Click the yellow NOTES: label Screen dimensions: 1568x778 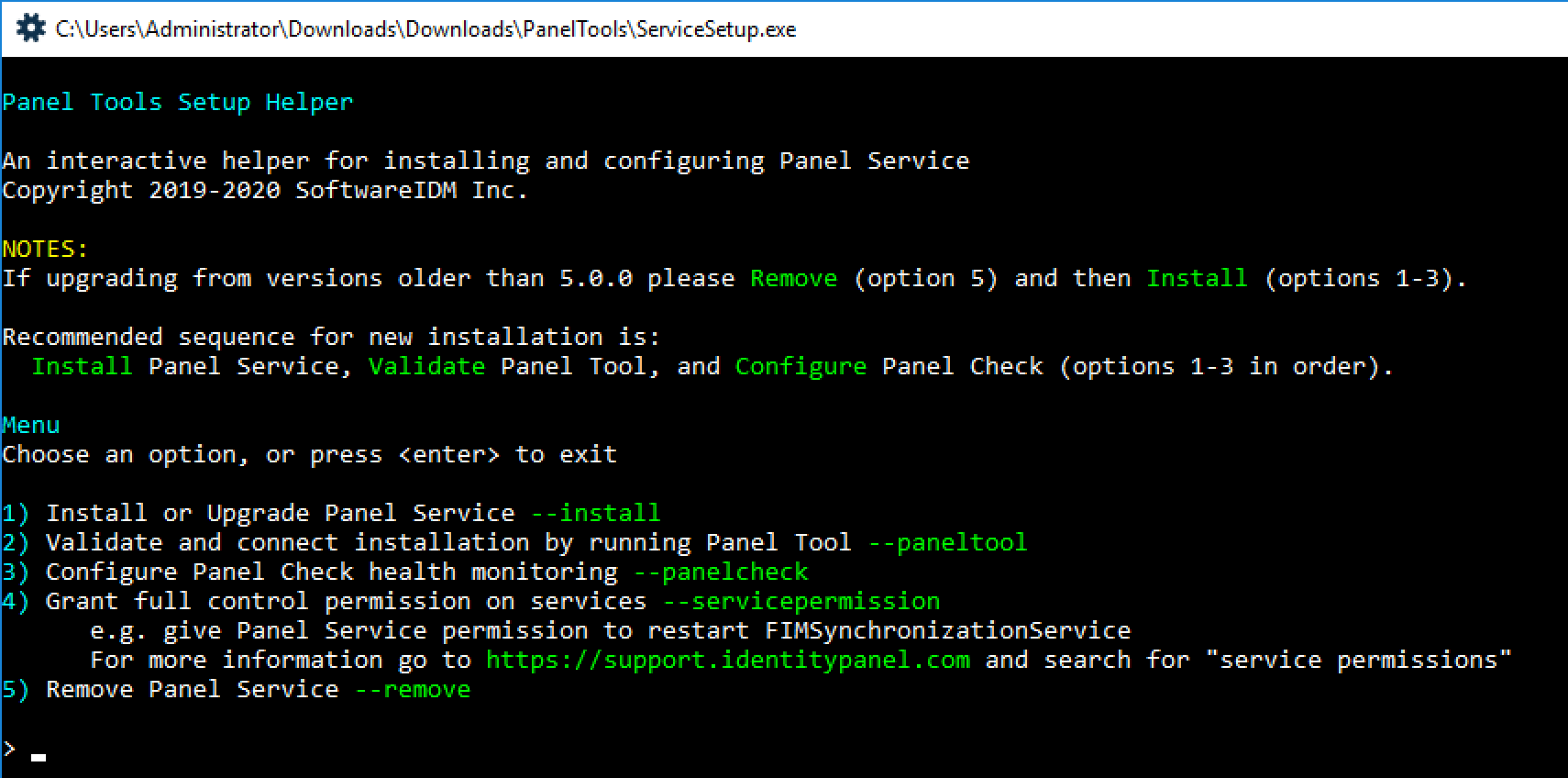pyautogui.click(x=46, y=249)
